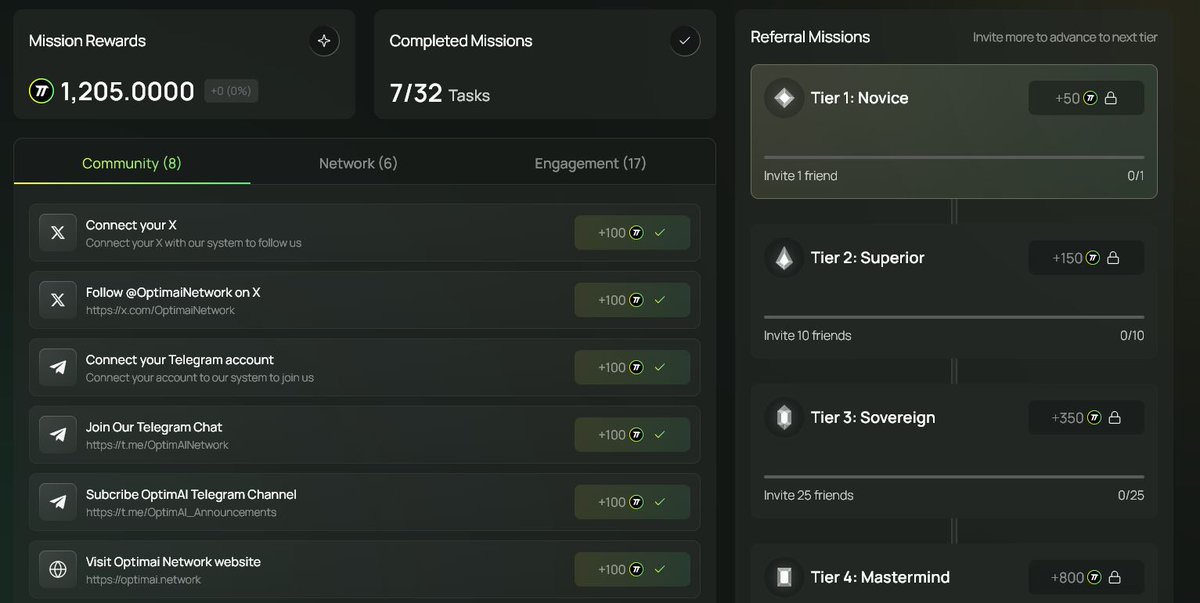
Task: Click the Referral Missions heading
Action: 810,37
